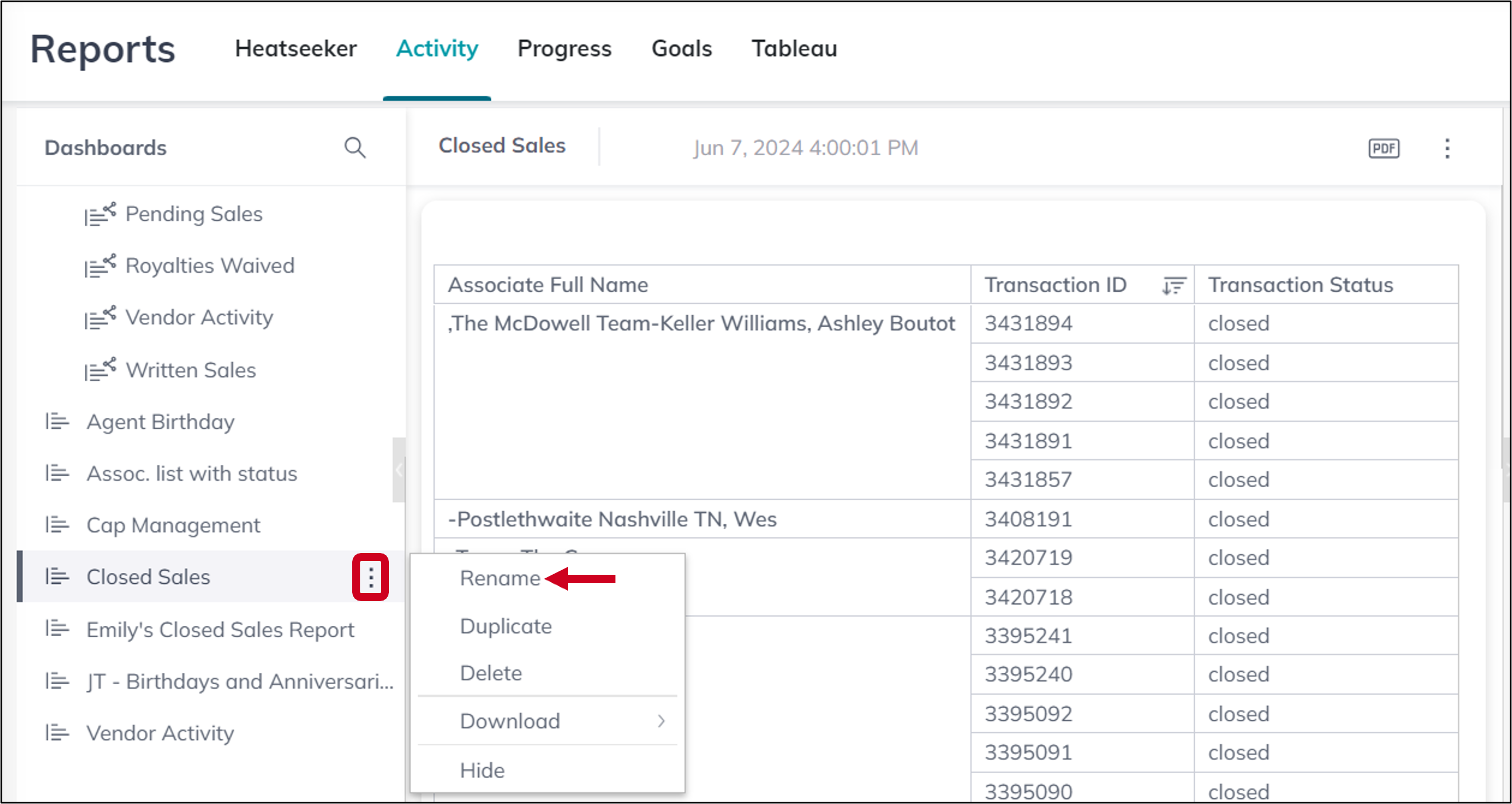Open the Closed Sales three-dot menu

pos(372,576)
